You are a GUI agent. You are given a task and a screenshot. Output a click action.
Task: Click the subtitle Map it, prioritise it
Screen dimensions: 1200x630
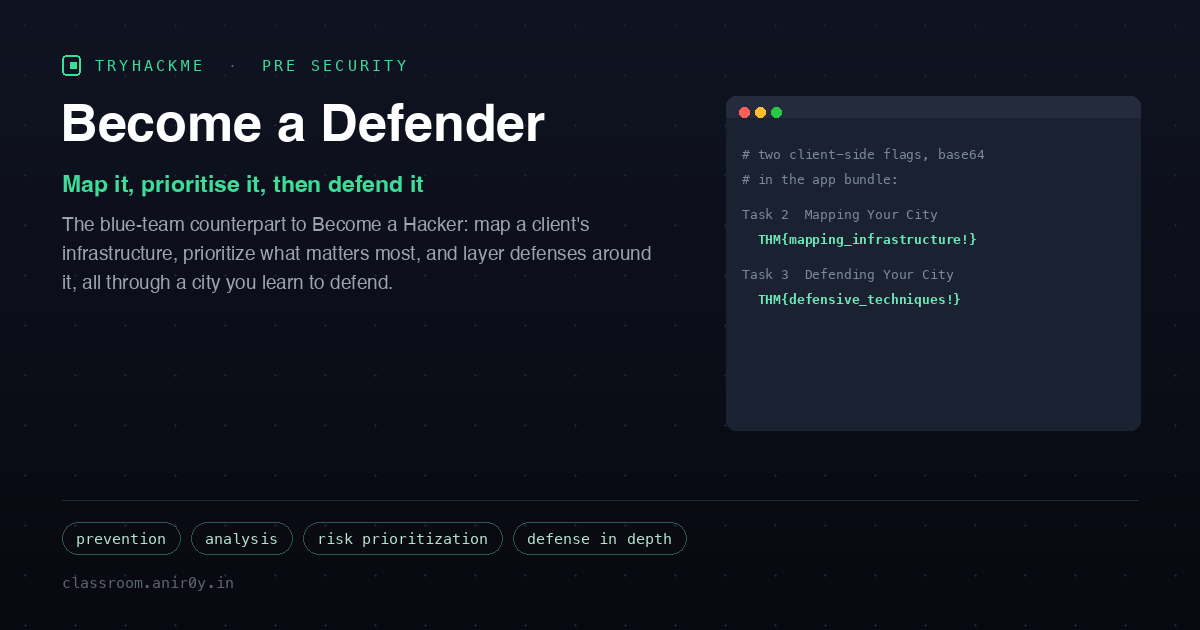click(243, 184)
